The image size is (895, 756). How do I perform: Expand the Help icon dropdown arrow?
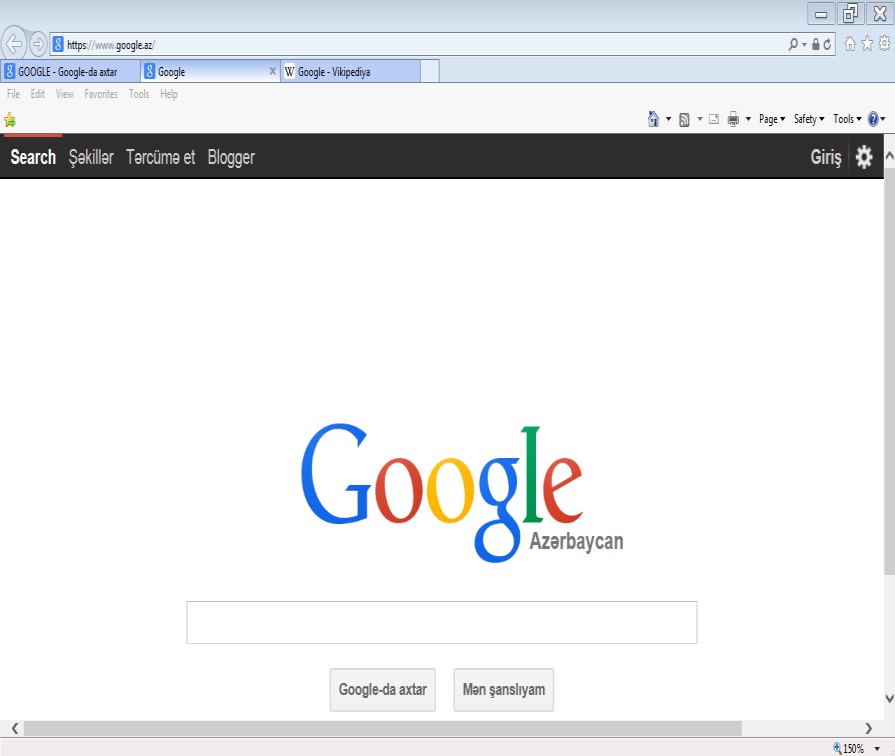click(x=883, y=119)
